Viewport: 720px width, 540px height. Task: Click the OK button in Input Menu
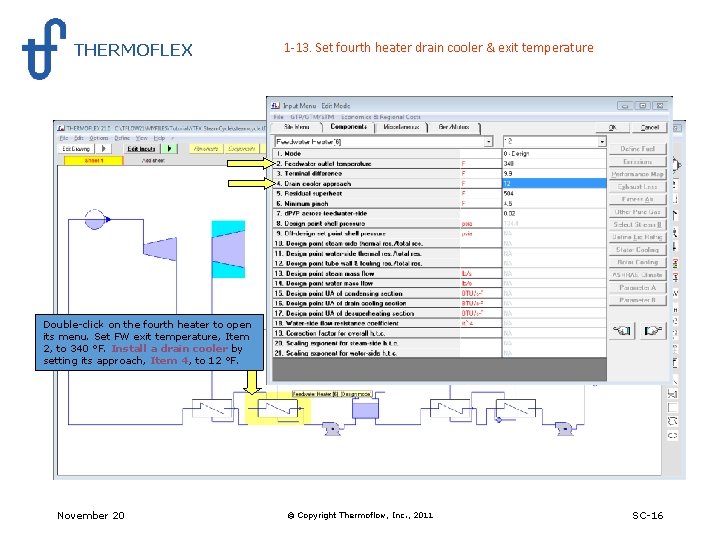[613, 127]
